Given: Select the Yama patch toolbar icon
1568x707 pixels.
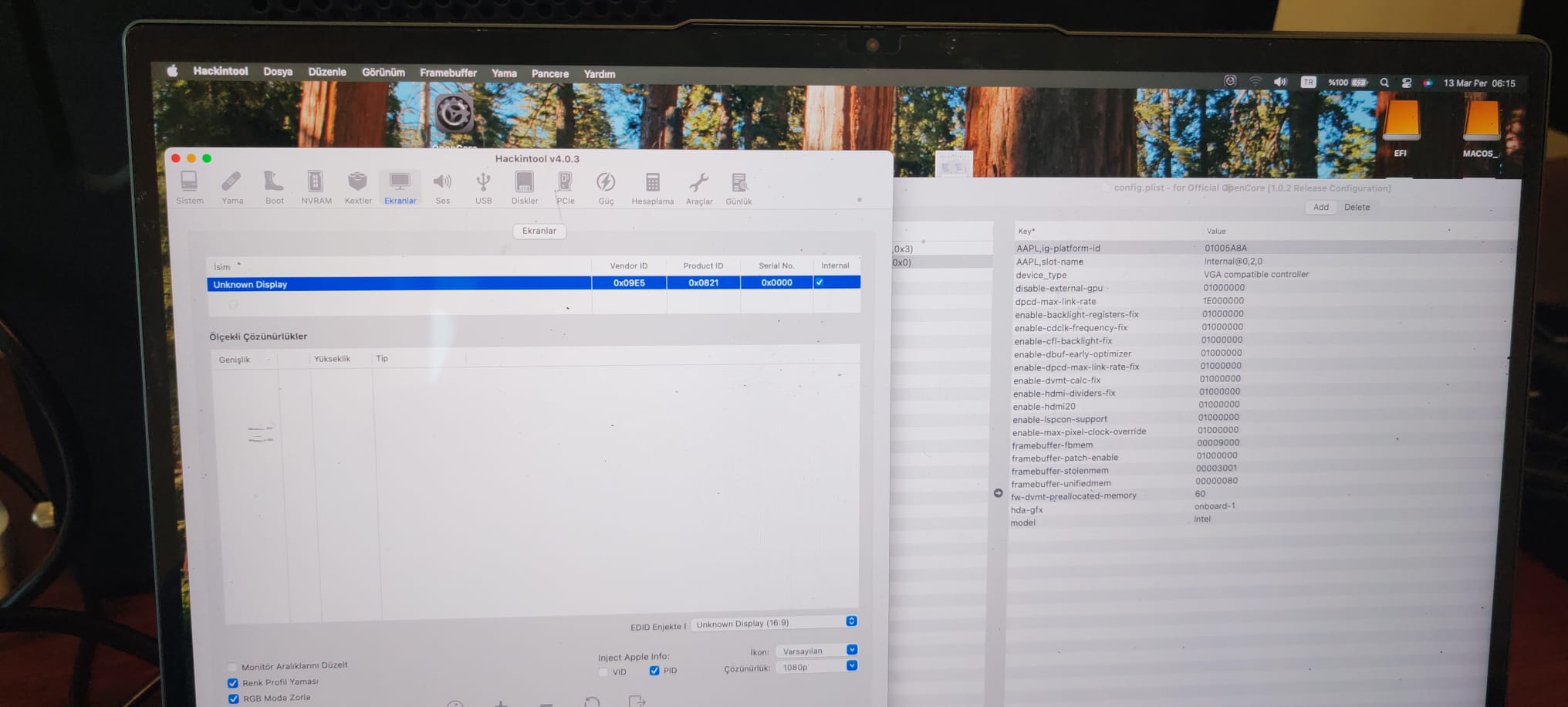Looking at the screenshot, I should pyautogui.click(x=231, y=187).
